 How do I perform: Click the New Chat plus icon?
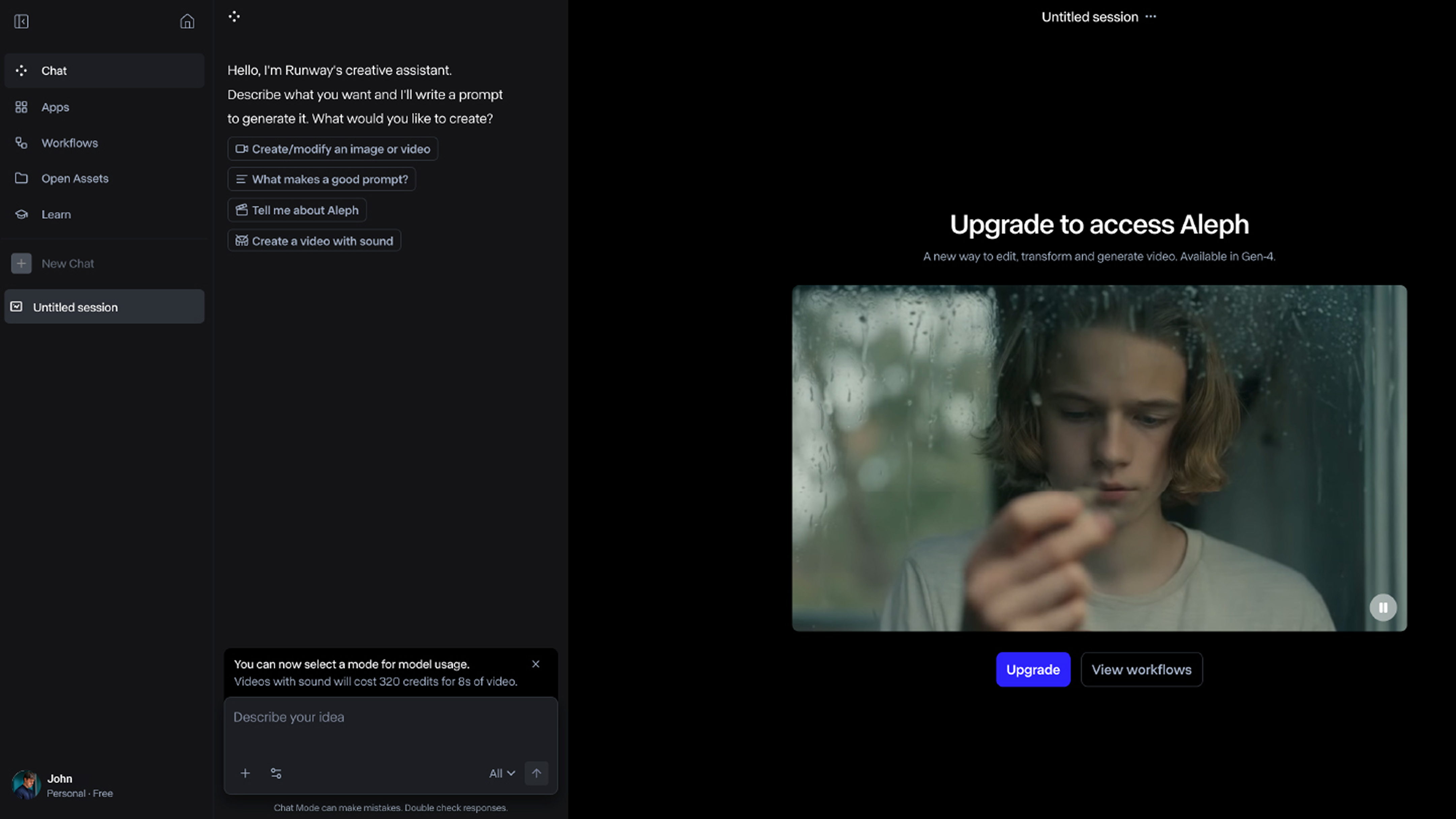click(x=22, y=263)
